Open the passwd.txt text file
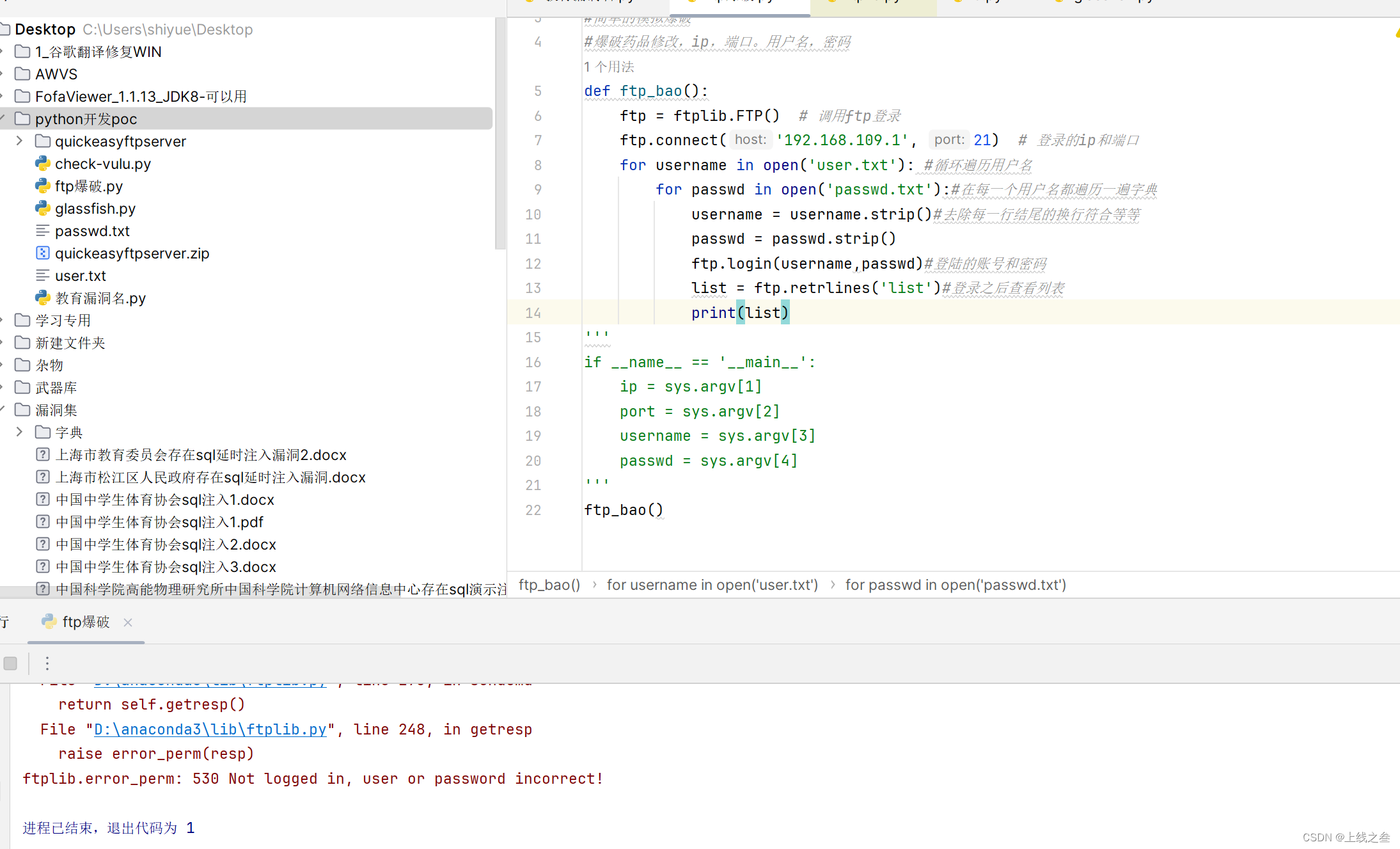Screen dimensions: 1400x849 coord(92,231)
